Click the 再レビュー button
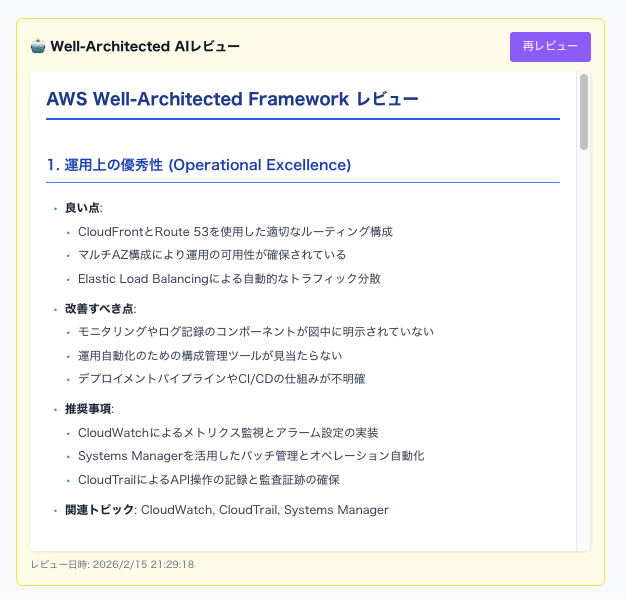 [x=550, y=47]
